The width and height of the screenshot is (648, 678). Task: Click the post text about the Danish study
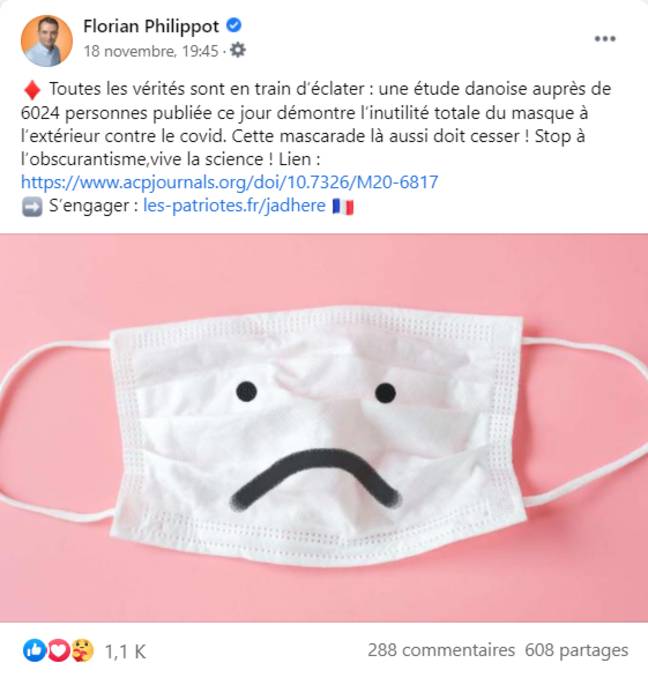coord(320,112)
